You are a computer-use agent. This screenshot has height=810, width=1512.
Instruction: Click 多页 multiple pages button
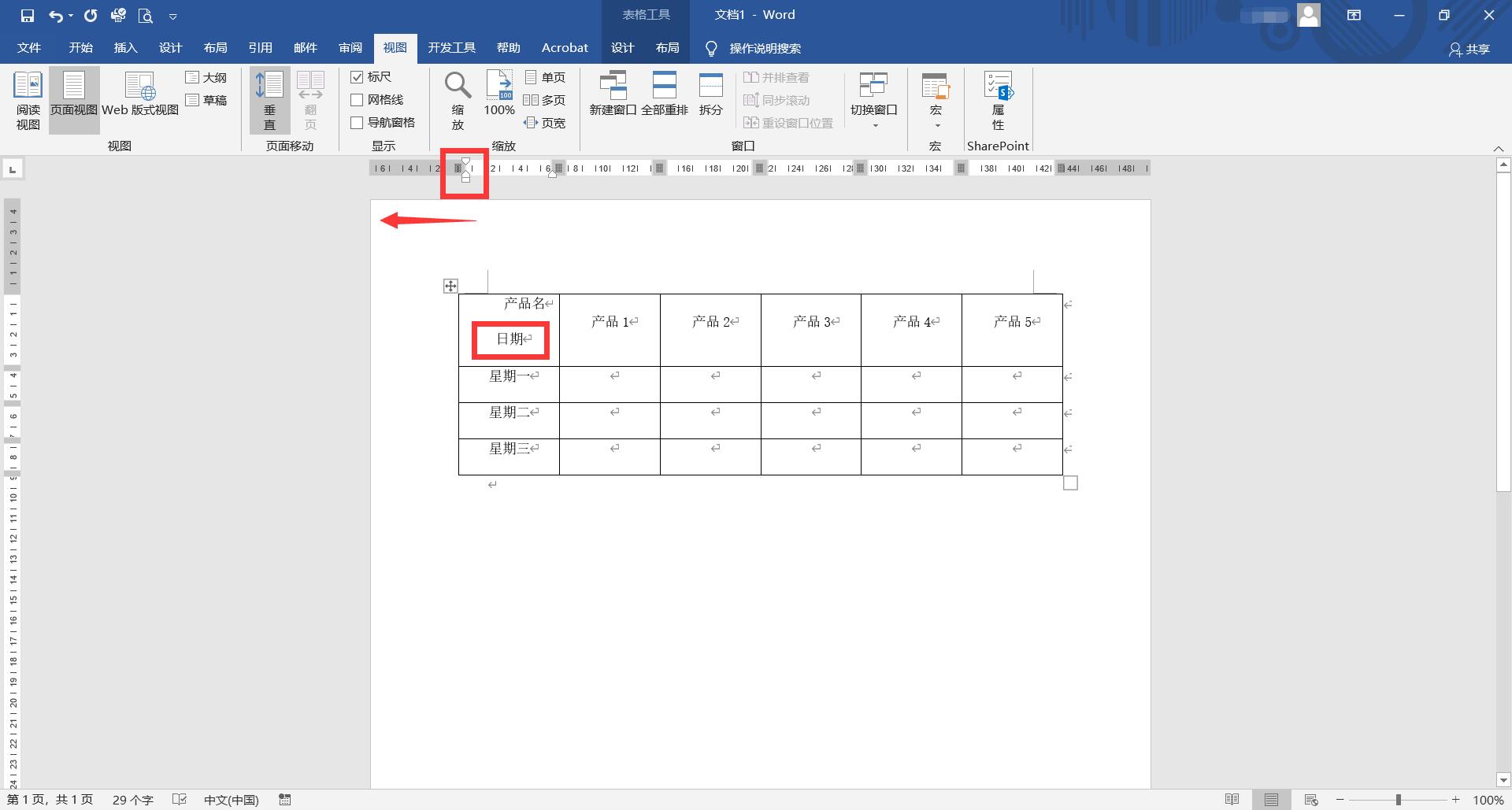[547, 100]
